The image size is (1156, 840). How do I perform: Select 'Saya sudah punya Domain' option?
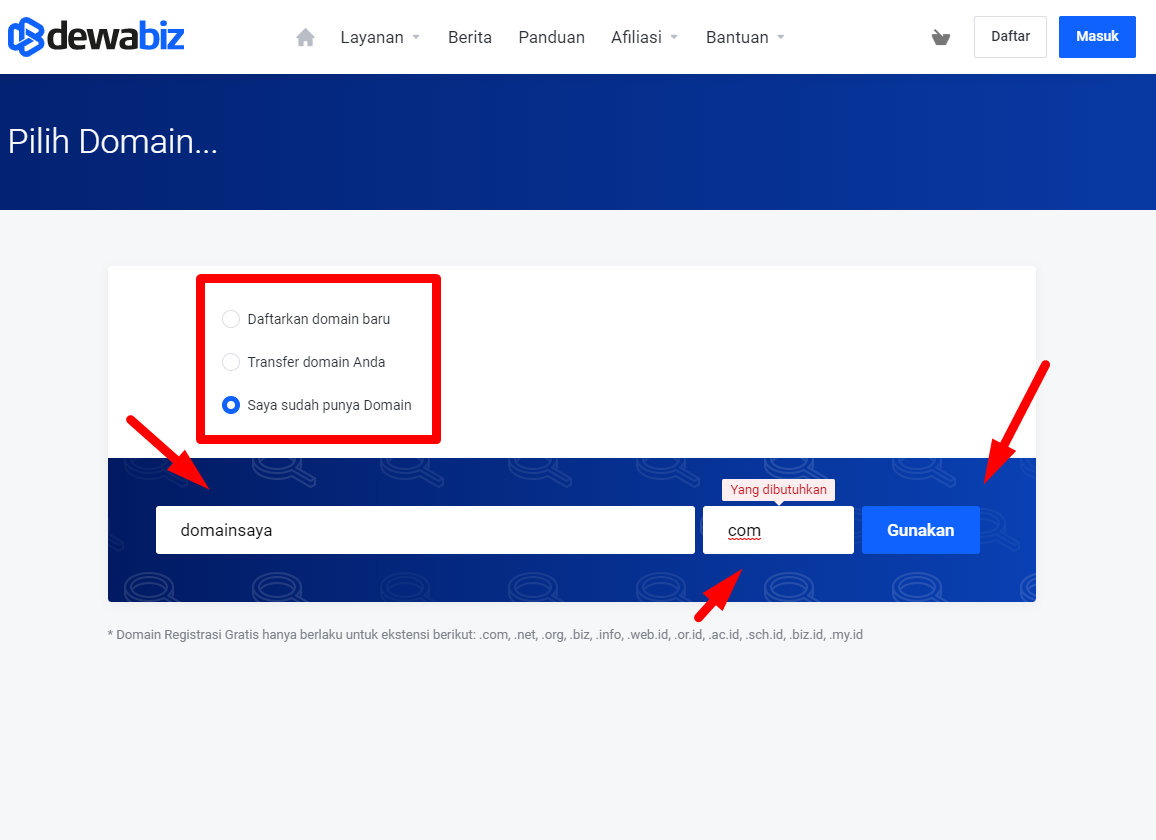point(231,405)
